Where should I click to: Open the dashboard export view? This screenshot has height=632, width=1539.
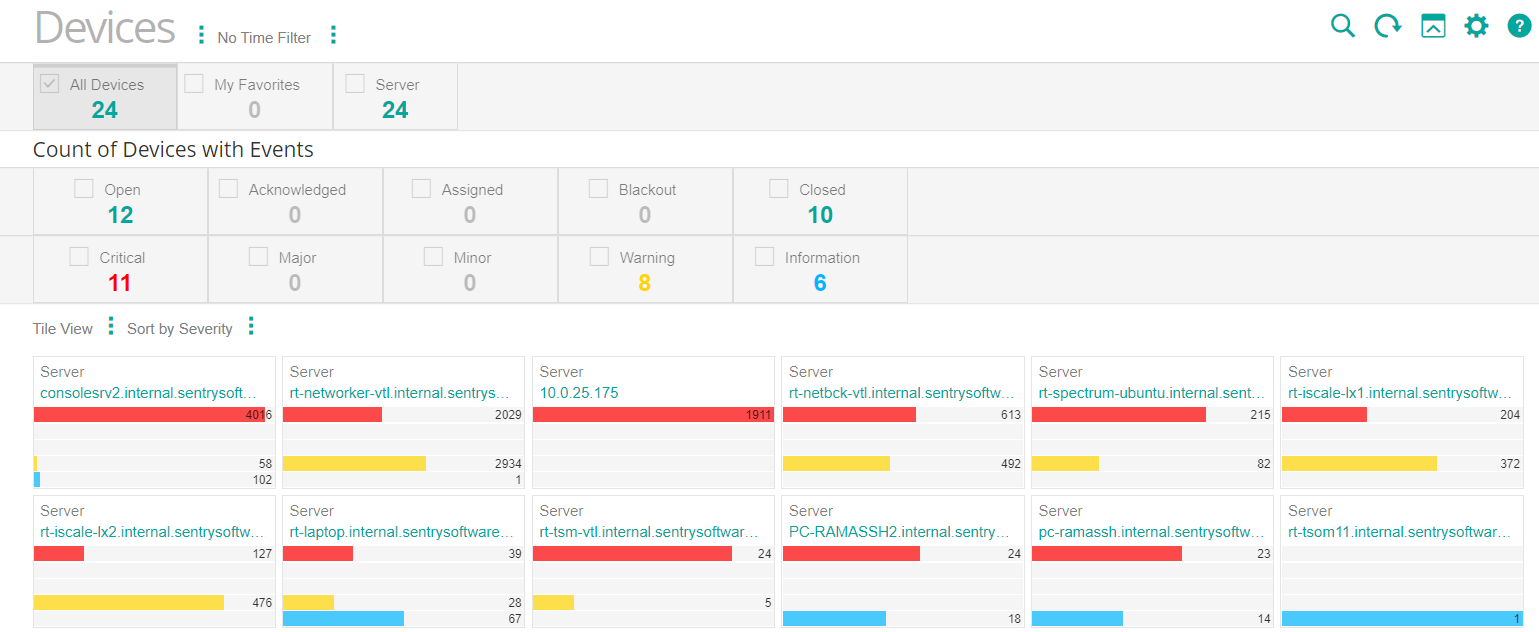[1433, 26]
